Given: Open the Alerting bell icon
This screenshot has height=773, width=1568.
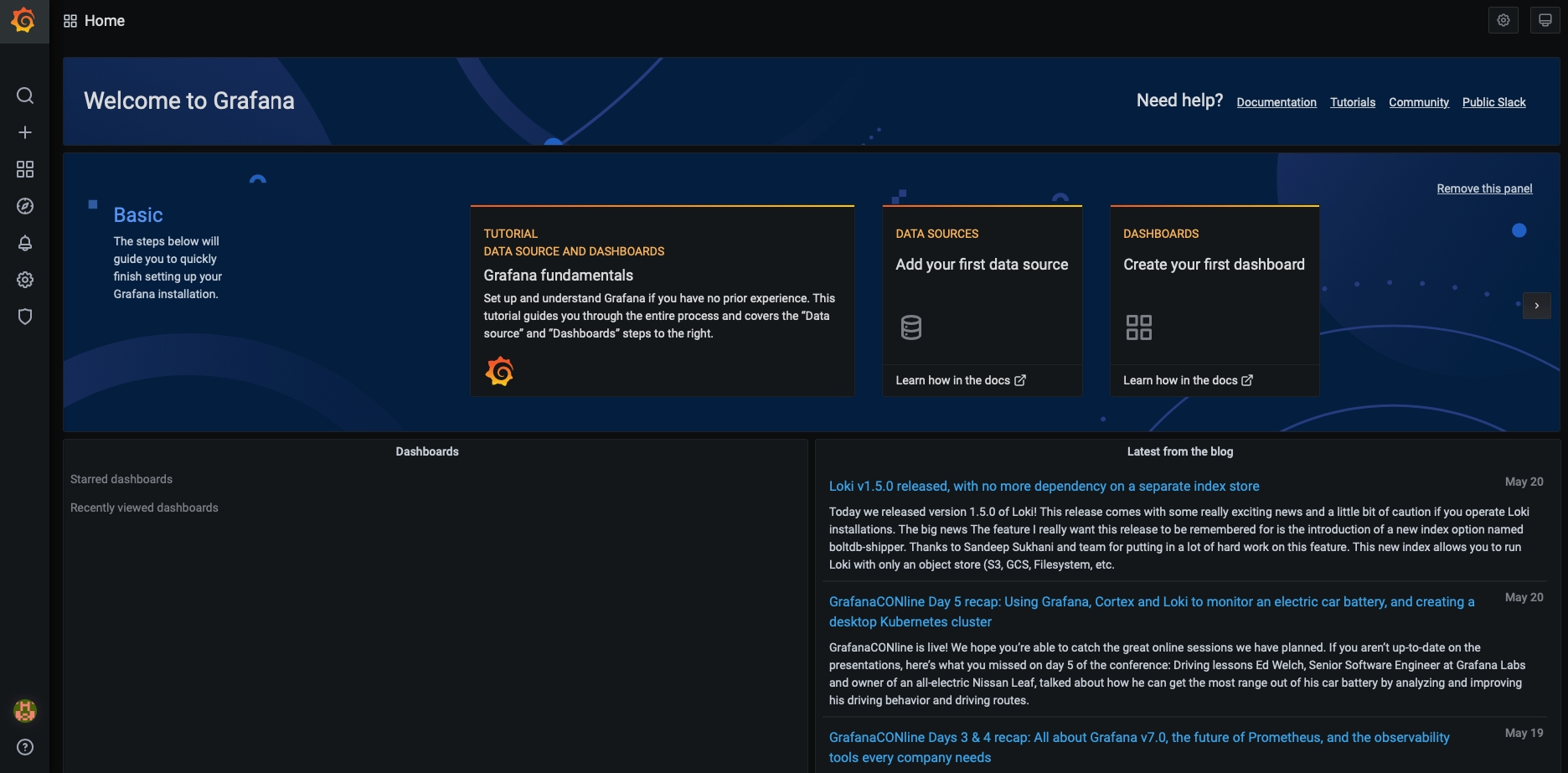Looking at the screenshot, I should [25, 243].
